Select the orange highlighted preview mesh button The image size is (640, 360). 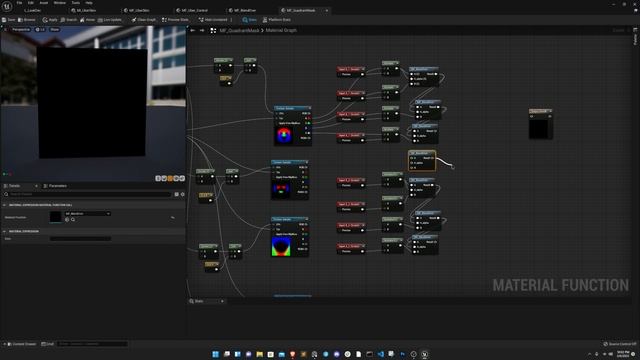[x=170, y=178]
